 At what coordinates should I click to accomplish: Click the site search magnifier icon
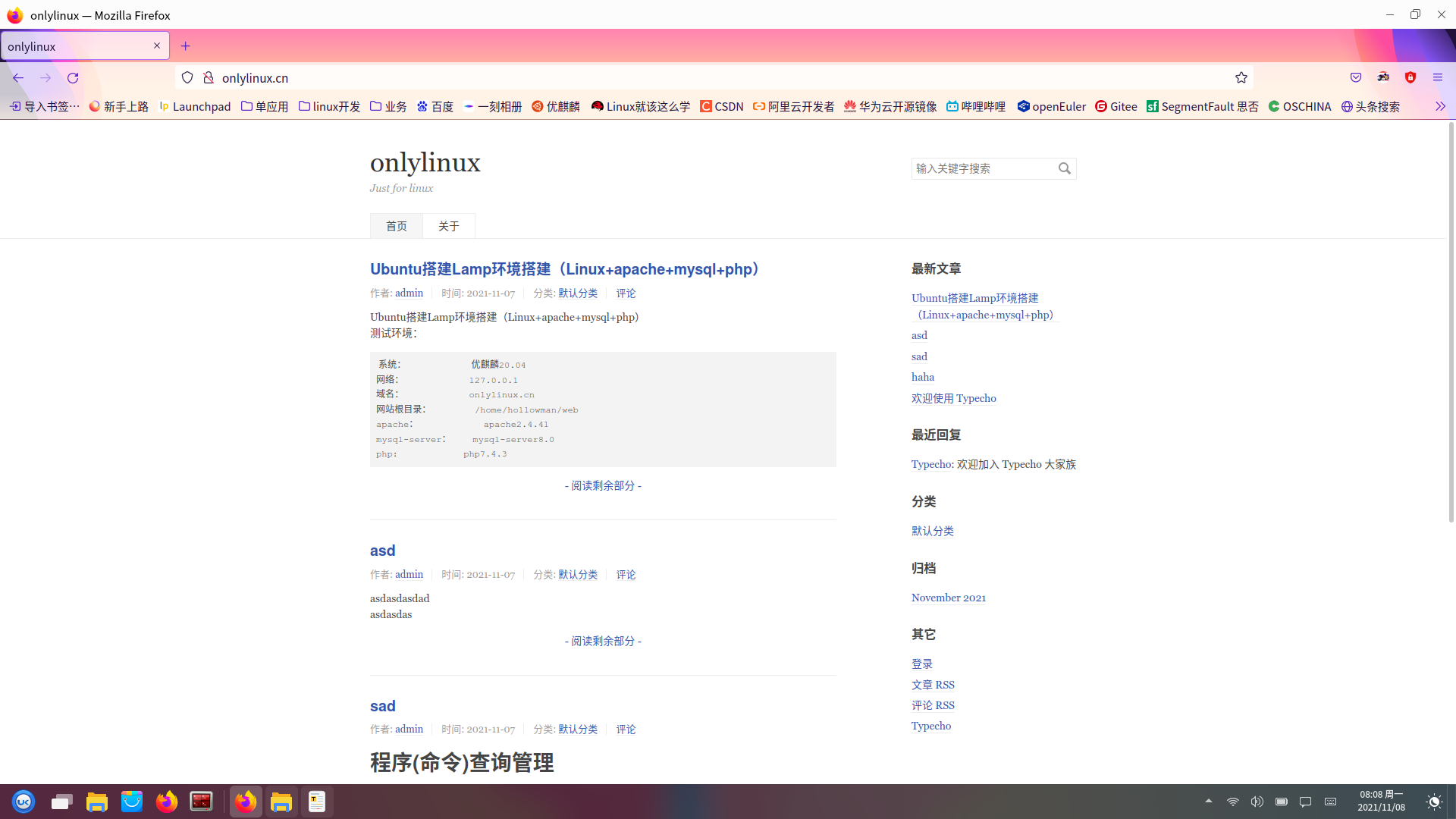1065,168
